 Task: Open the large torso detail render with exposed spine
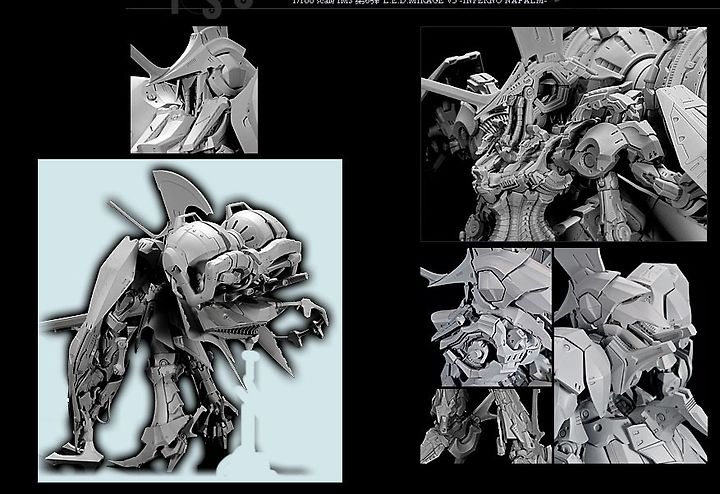[x=563, y=134]
